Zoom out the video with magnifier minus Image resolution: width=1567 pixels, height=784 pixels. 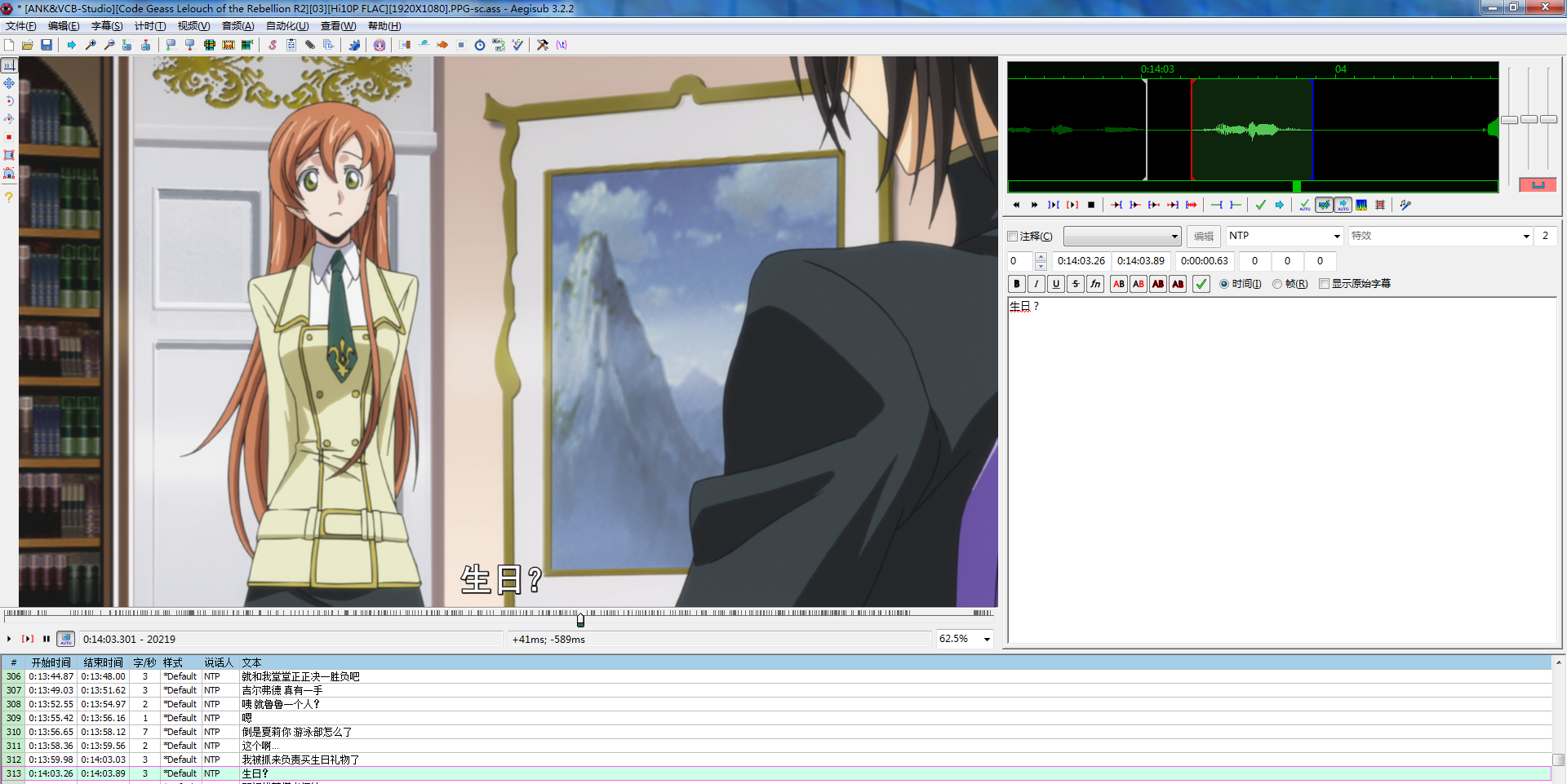coord(109,45)
